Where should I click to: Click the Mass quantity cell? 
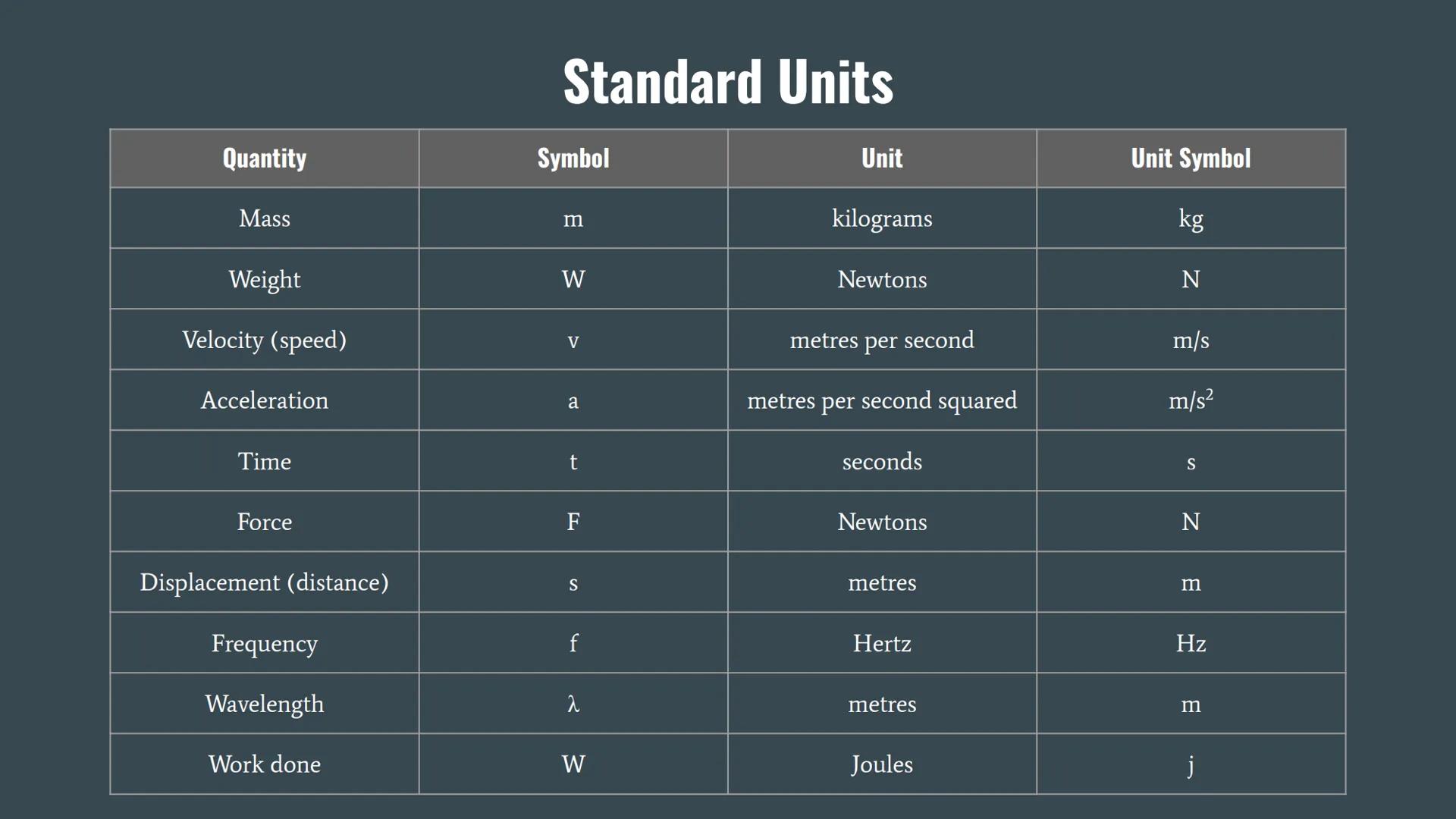(264, 218)
